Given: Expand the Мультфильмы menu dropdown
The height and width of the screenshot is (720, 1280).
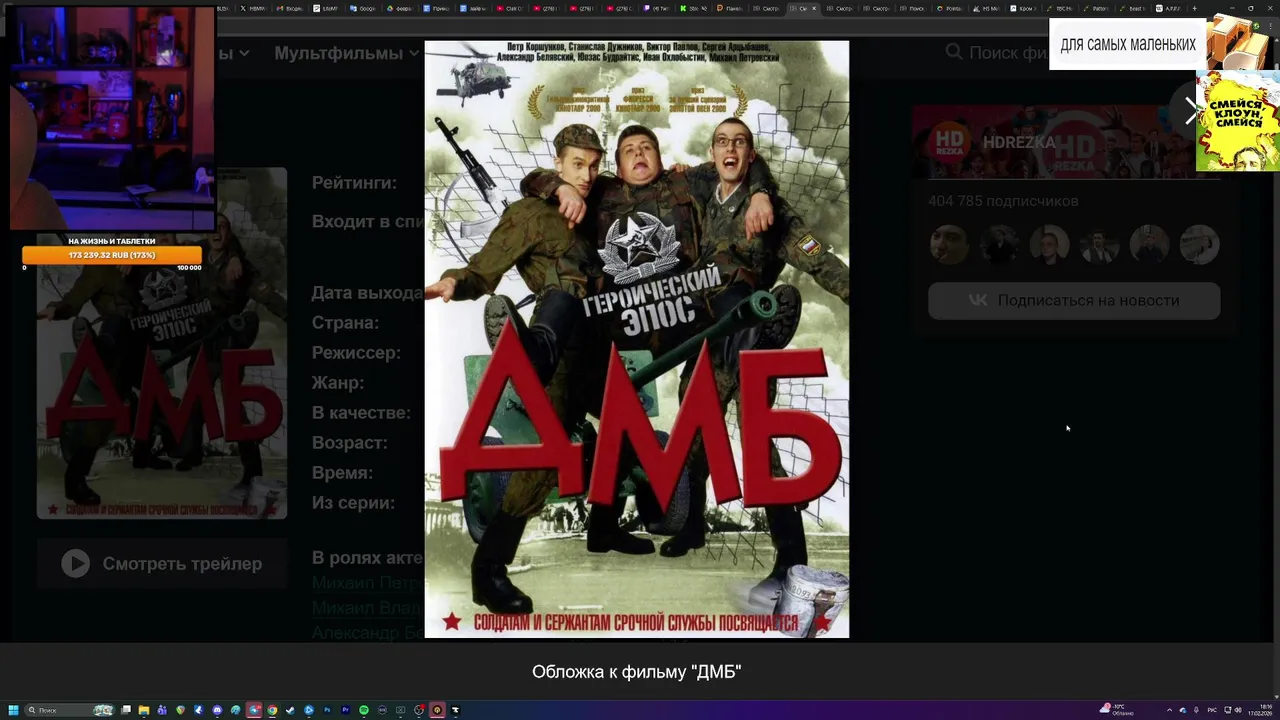Looking at the screenshot, I should click(347, 53).
